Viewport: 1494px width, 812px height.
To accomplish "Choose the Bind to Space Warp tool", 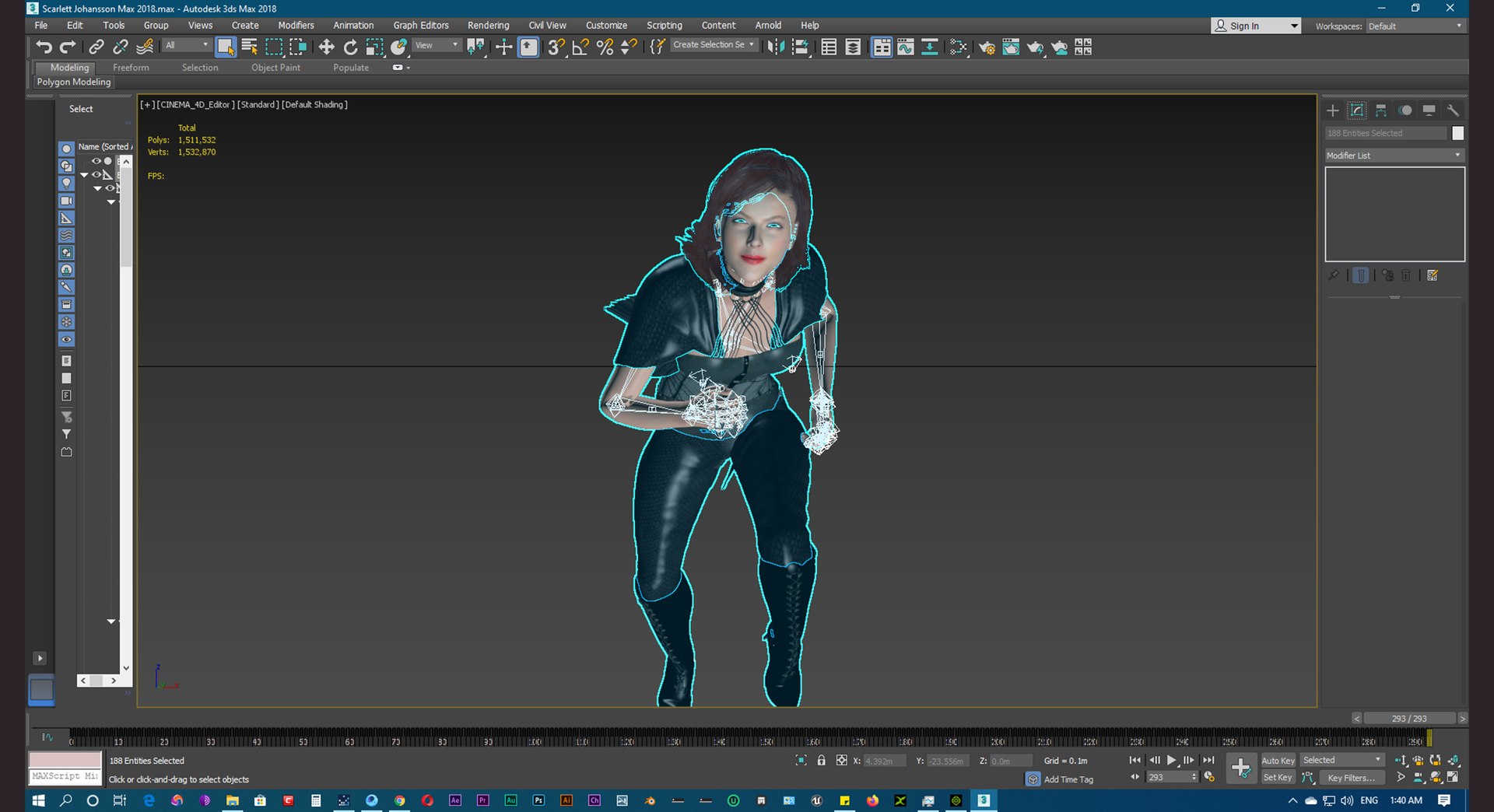I will click(145, 47).
